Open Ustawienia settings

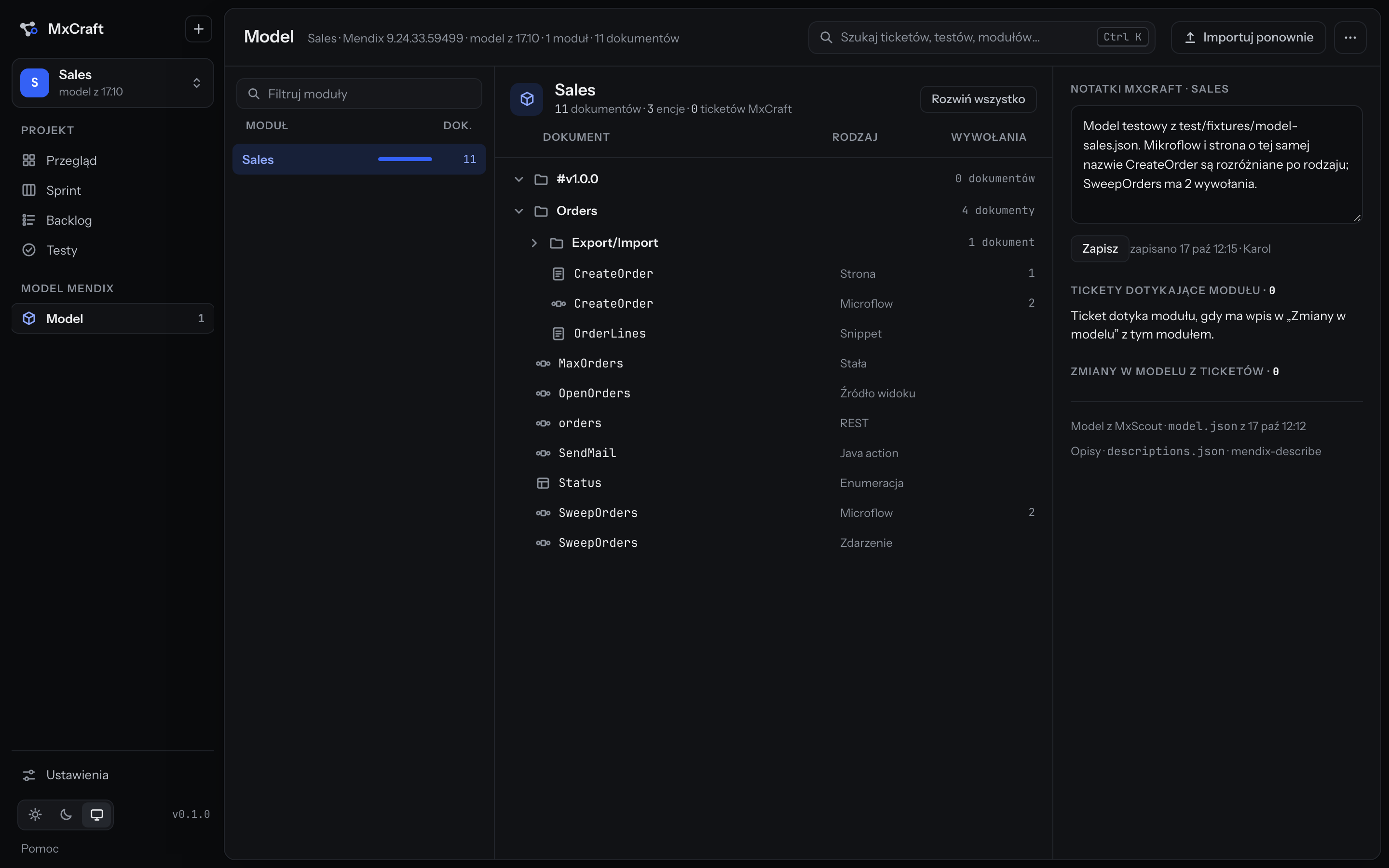pyautogui.click(x=112, y=775)
